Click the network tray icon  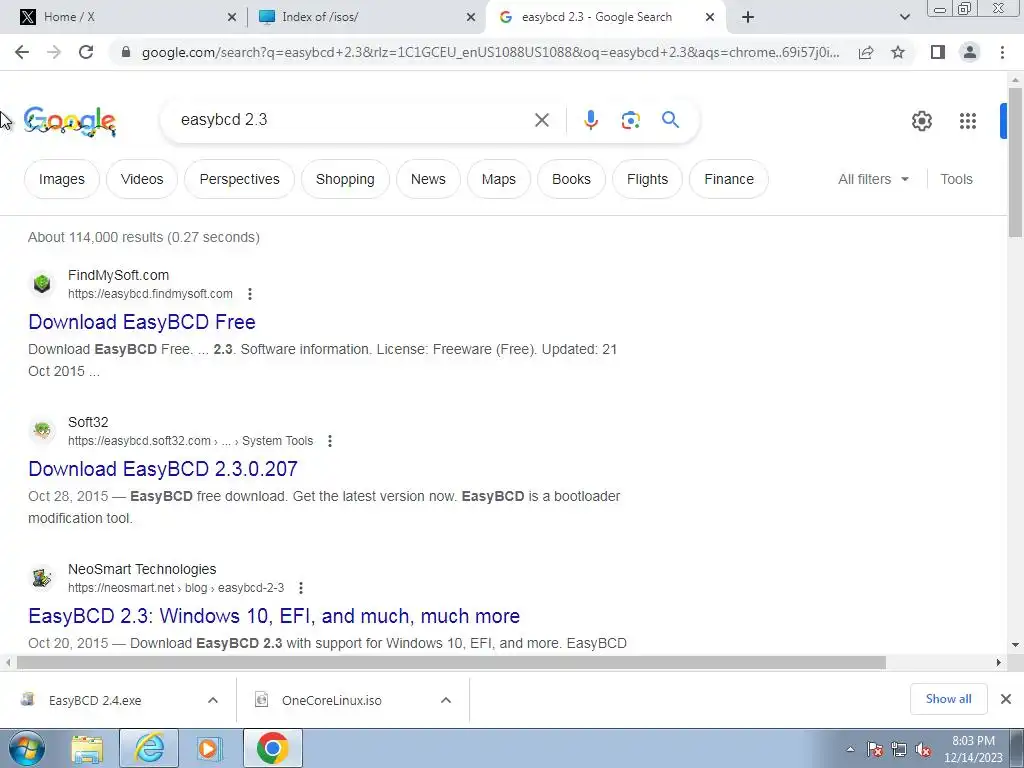[x=899, y=750]
